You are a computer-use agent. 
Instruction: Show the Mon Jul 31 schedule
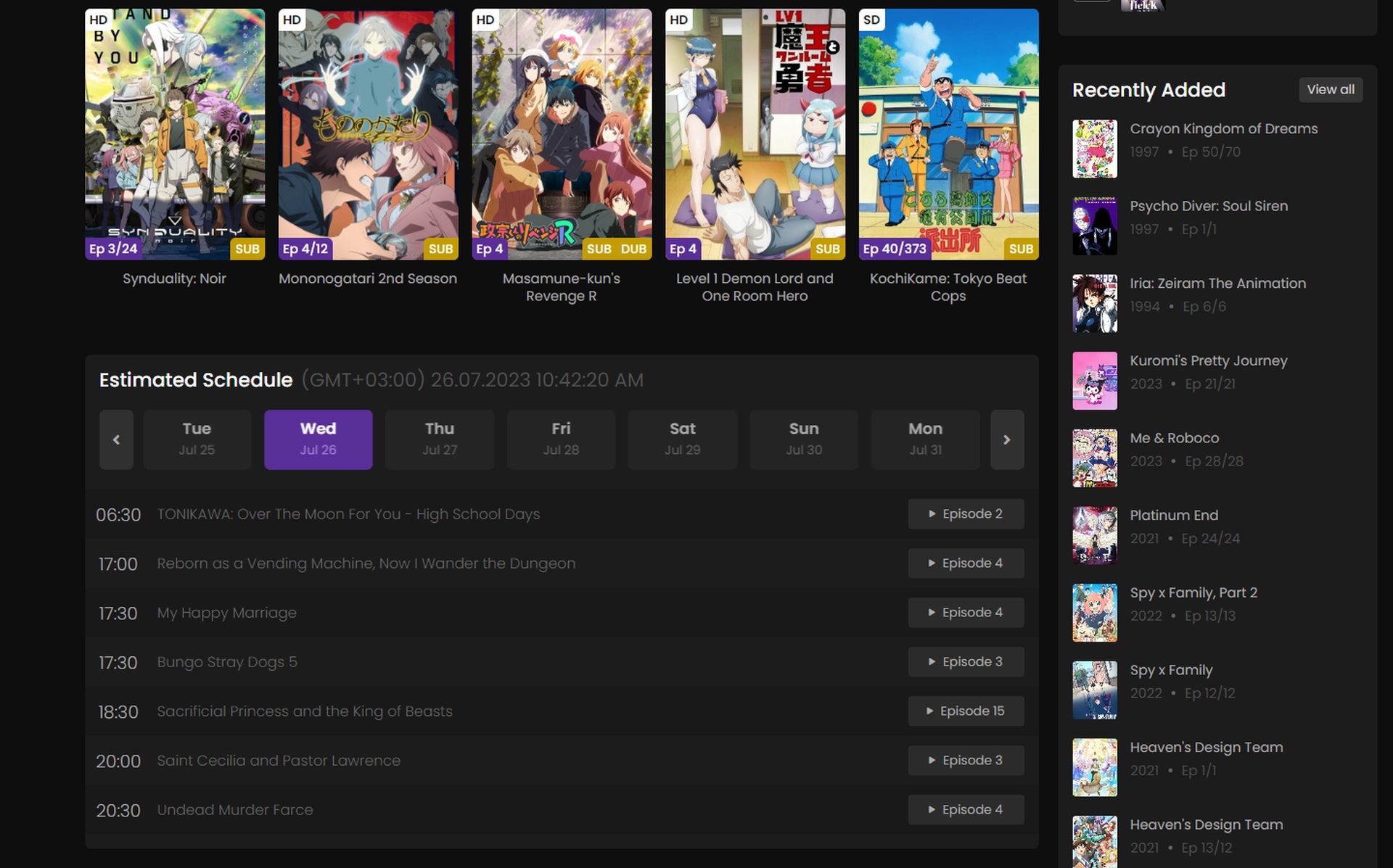[925, 439]
